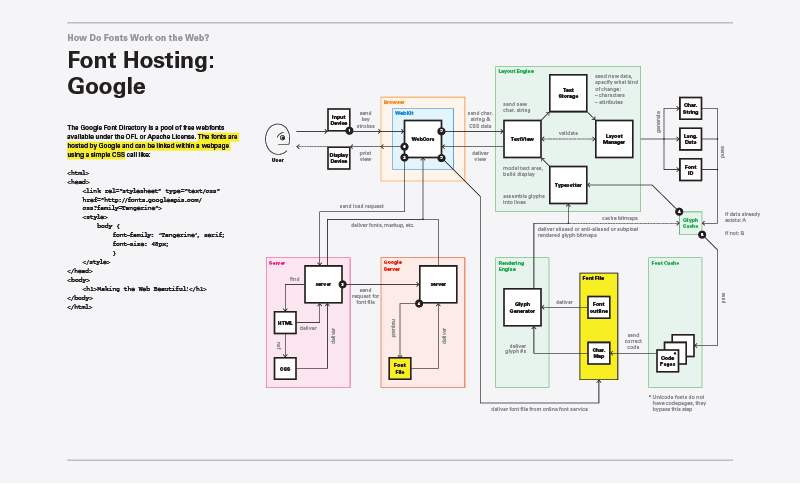Click the 'If data already exists: A' note
The width and height of the screenshot is (800, 484).
pos(742,217)
